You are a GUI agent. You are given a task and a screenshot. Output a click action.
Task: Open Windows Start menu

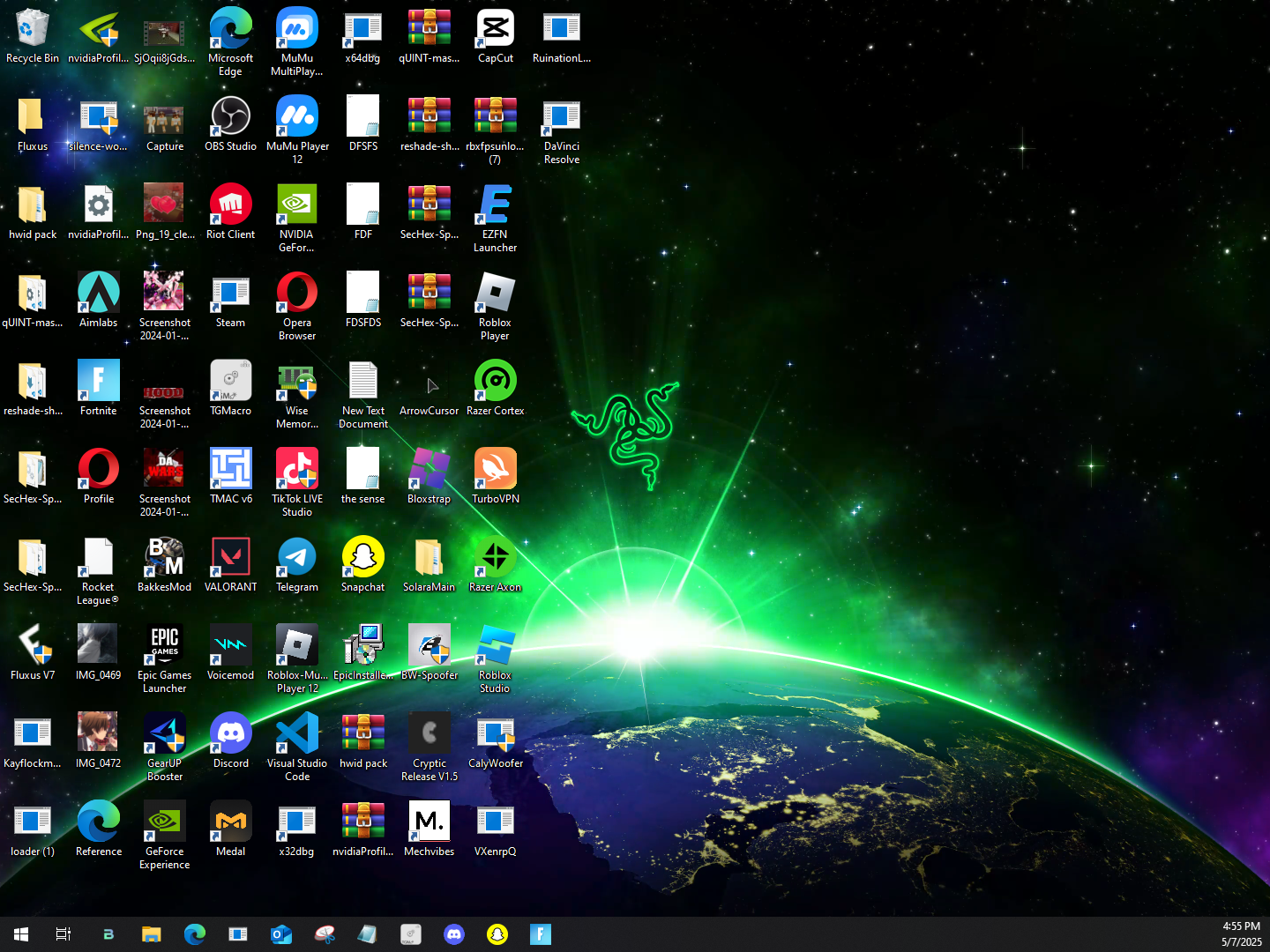point(21,934)
